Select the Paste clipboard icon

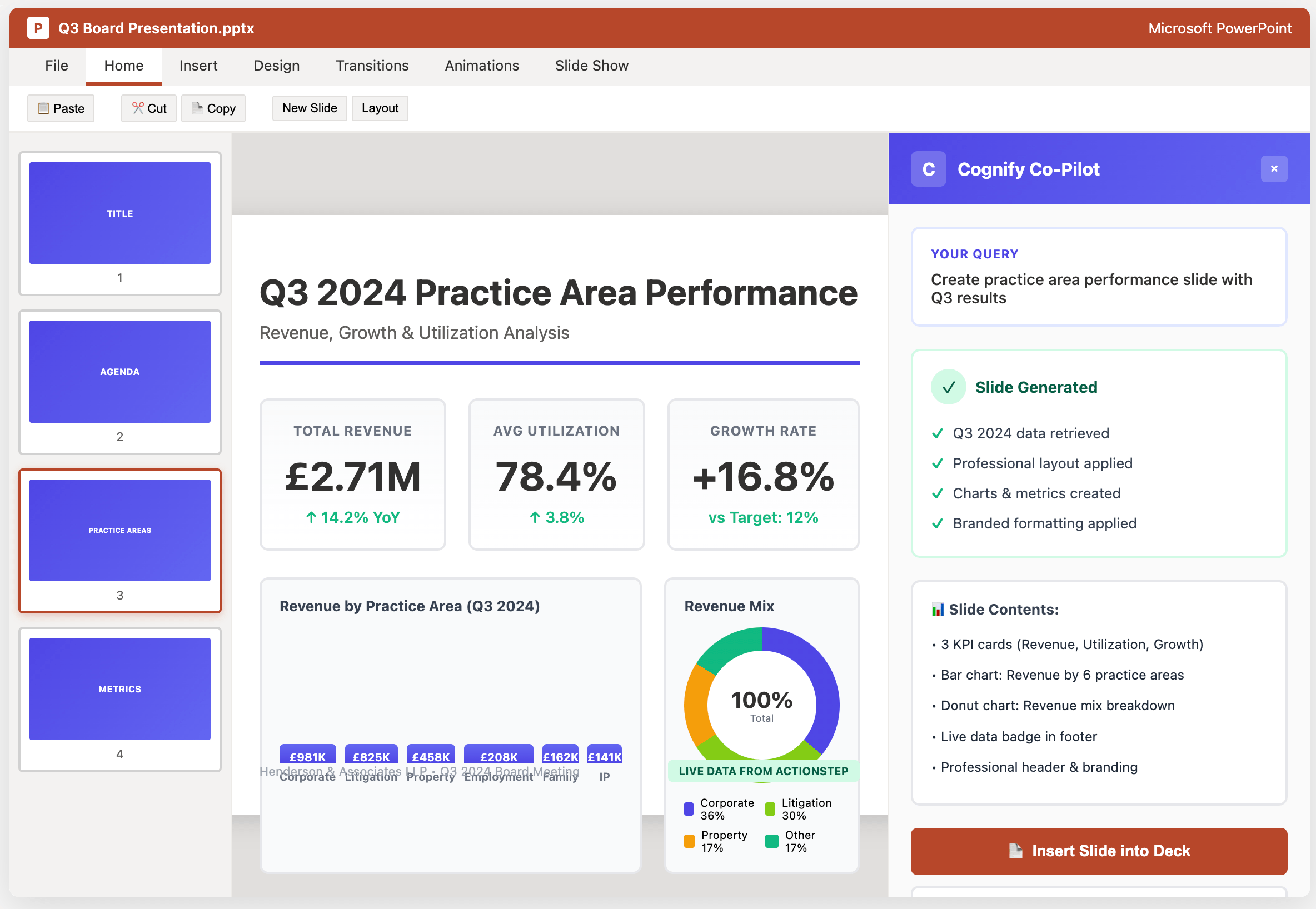(42, 108)
